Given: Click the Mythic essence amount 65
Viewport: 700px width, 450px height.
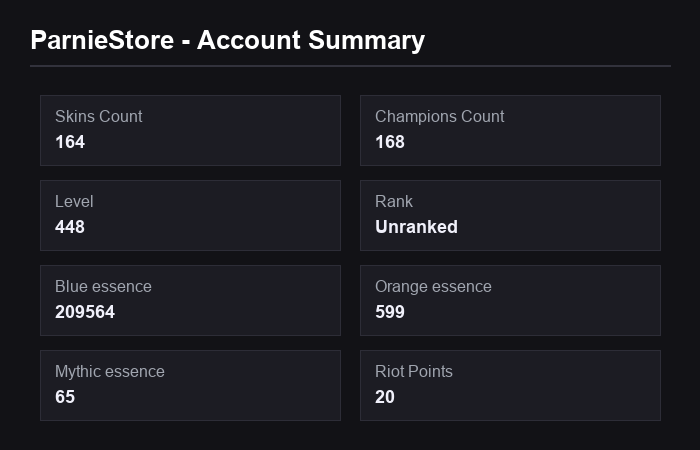Looking at the screenshot, I should click(x=65, y=397).
